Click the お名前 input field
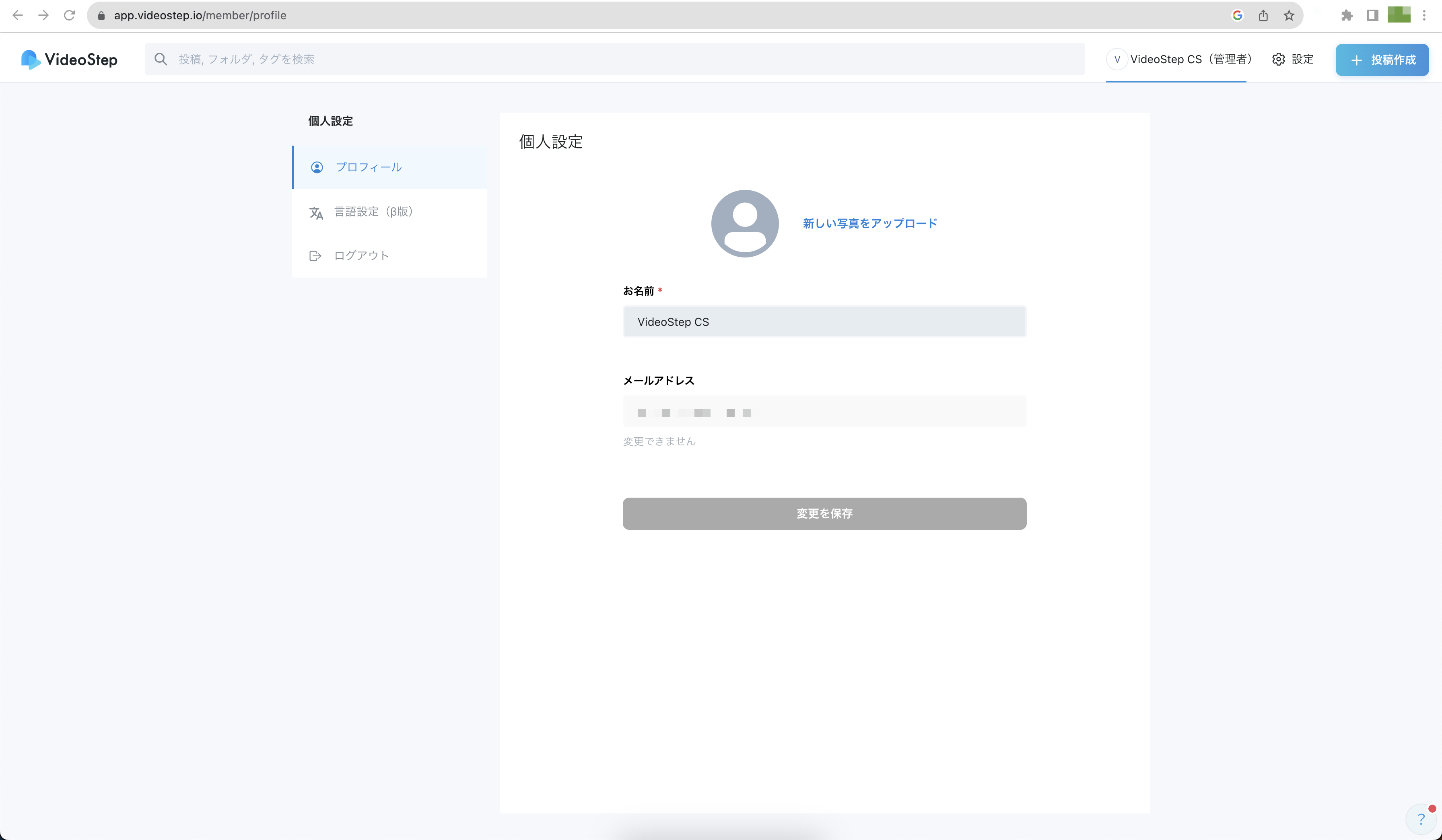Image resolution: width=1442 pixels, height=840 pixels. pos(824,321)
